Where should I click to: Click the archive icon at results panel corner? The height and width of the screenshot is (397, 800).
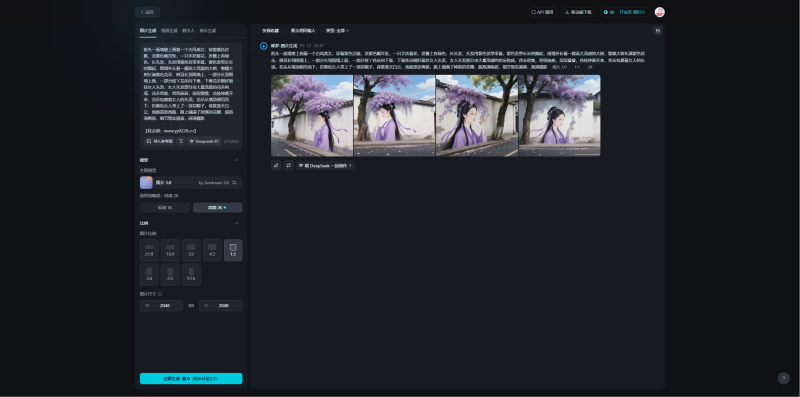coord(658,31)
